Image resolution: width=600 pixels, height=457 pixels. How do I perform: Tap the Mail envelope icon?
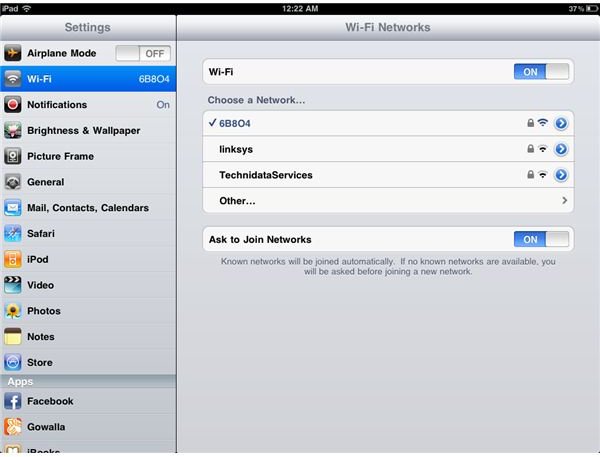pos(13,208)
